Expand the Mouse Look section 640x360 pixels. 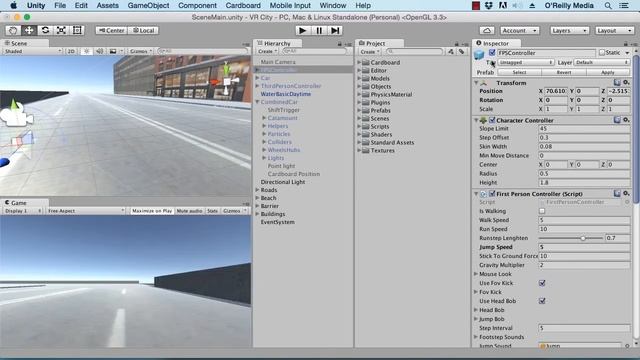(476, 274)
